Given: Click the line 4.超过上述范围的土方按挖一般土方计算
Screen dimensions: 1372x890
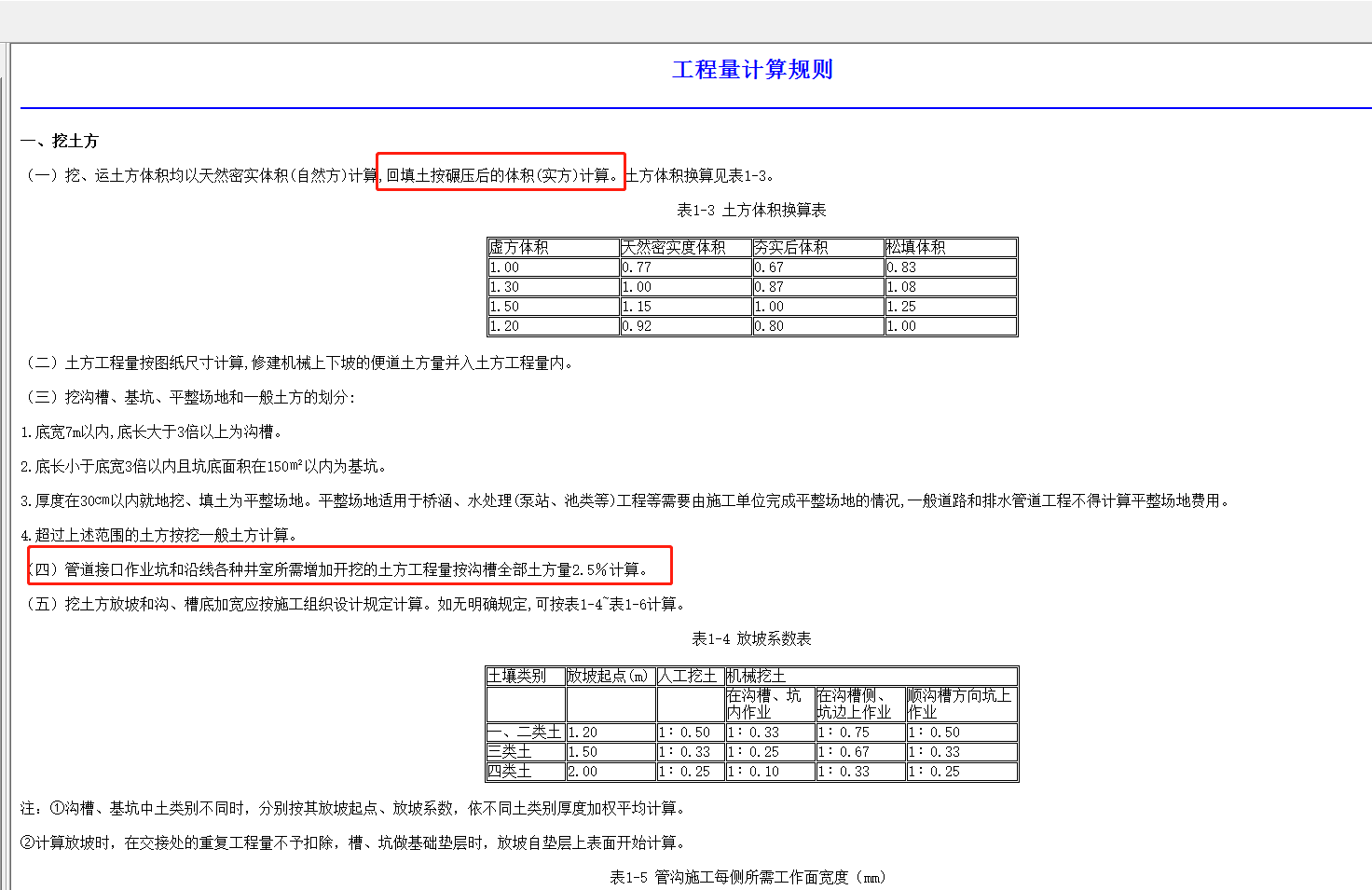Looking at the screenshot, I should coord(160,535).
